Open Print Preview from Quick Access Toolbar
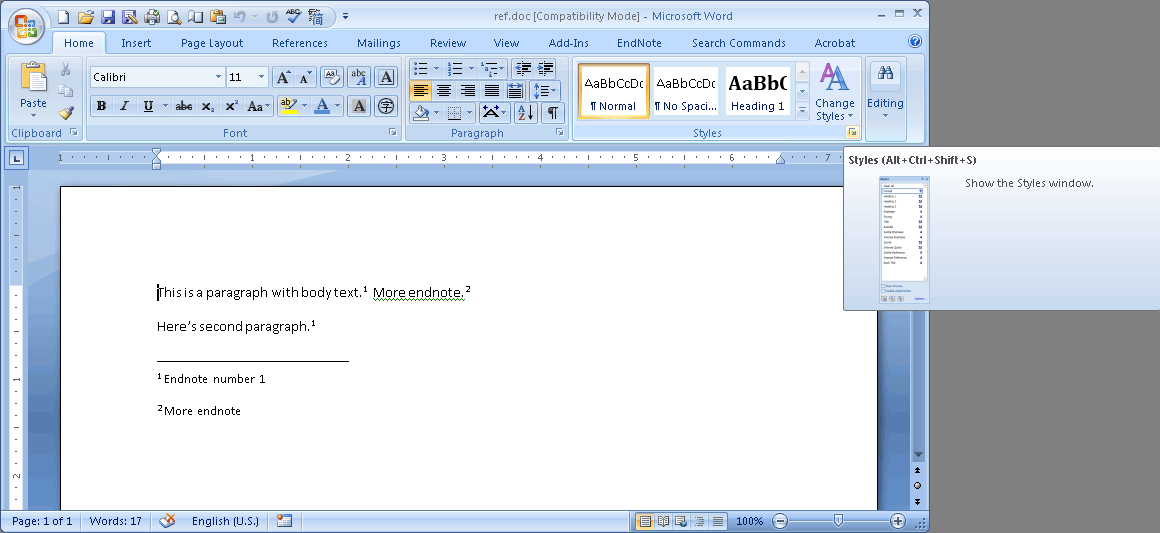This screenshot has height=533, width=1160. [174, 16]
